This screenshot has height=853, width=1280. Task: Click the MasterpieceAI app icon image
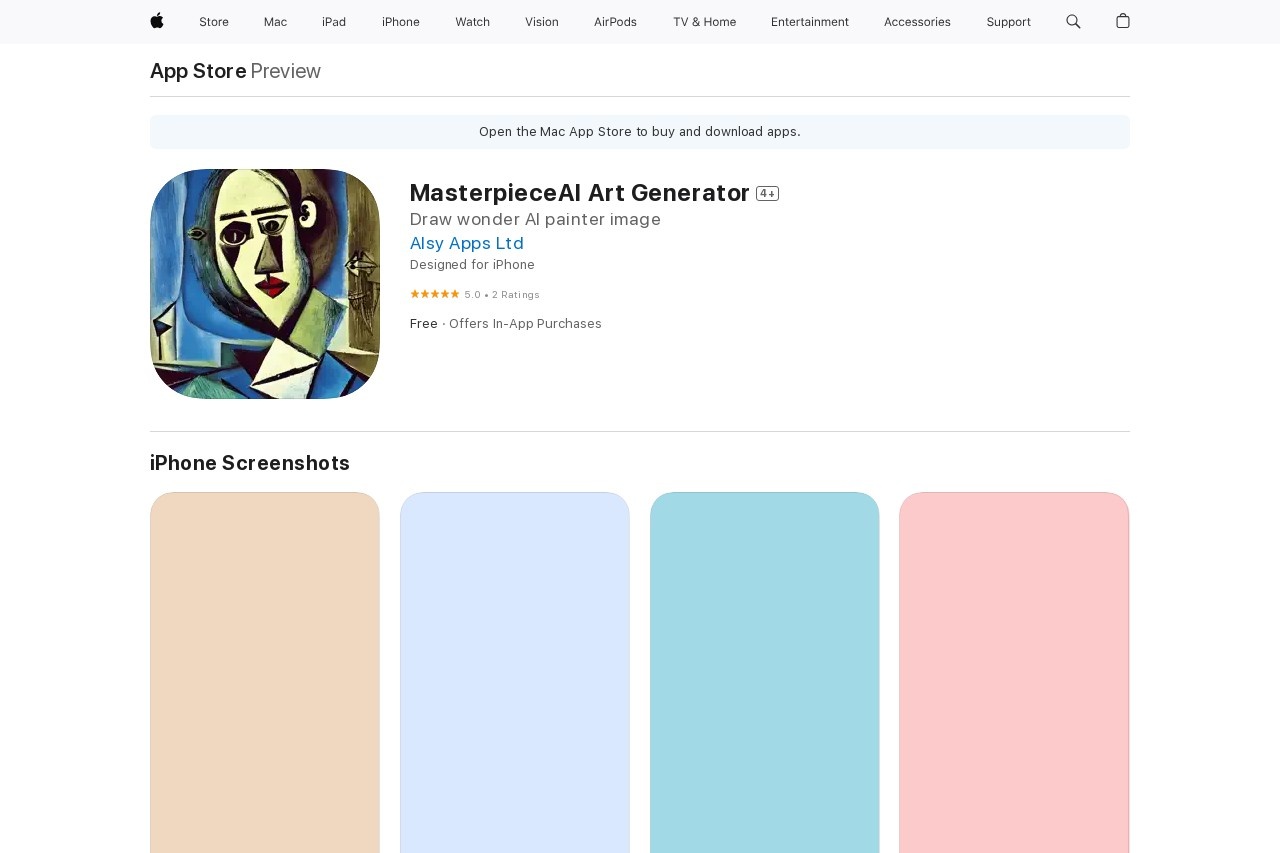point(265,284)
